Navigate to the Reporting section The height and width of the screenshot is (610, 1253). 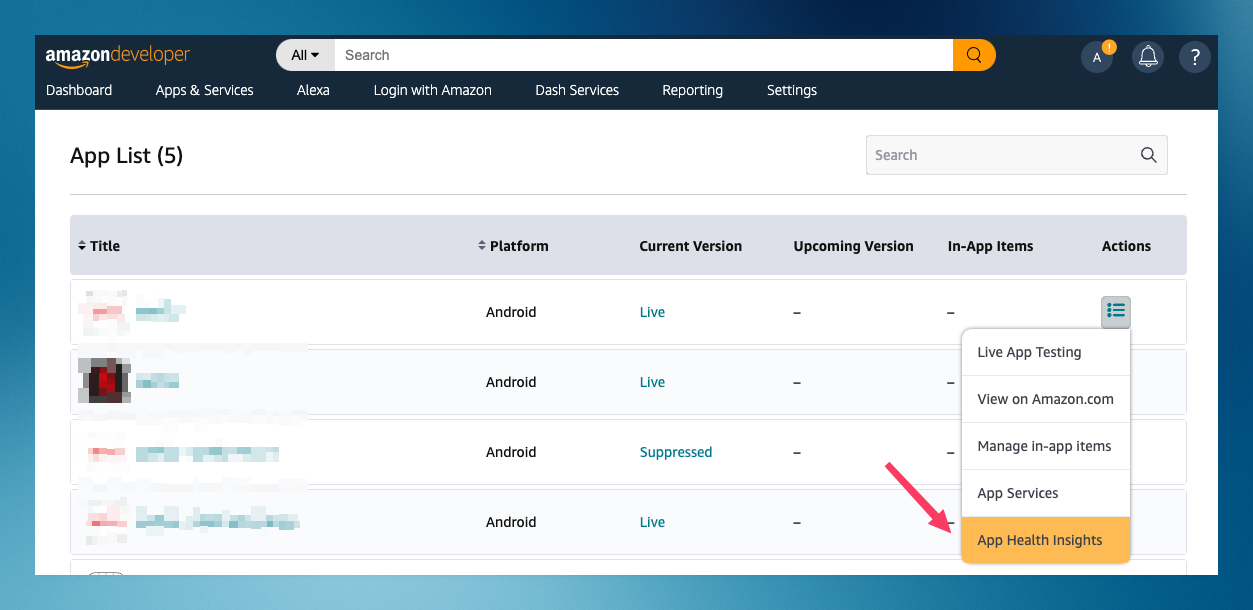coord(692,90)
